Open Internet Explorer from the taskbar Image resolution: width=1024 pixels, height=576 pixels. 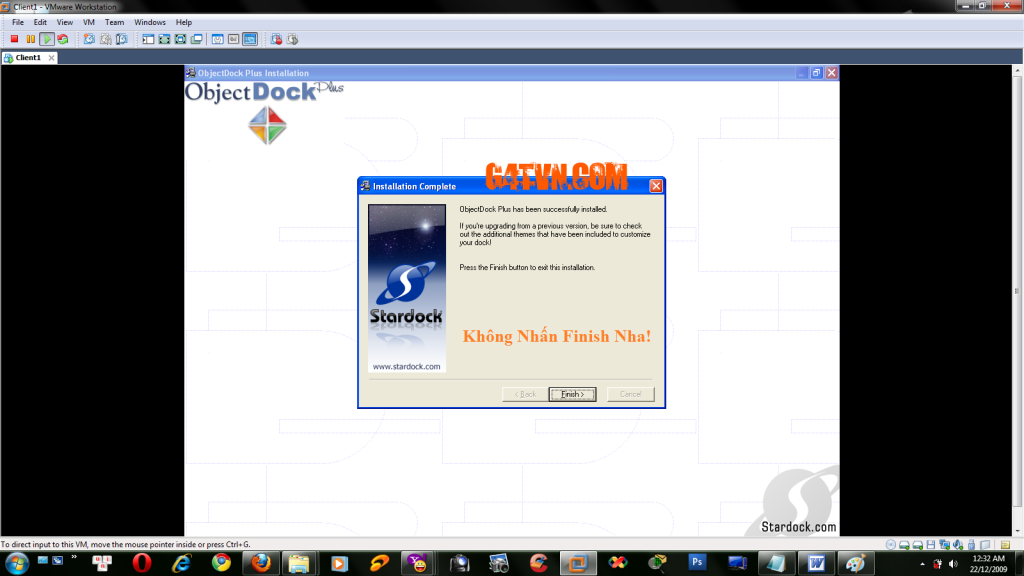click(x=181, y=563)
